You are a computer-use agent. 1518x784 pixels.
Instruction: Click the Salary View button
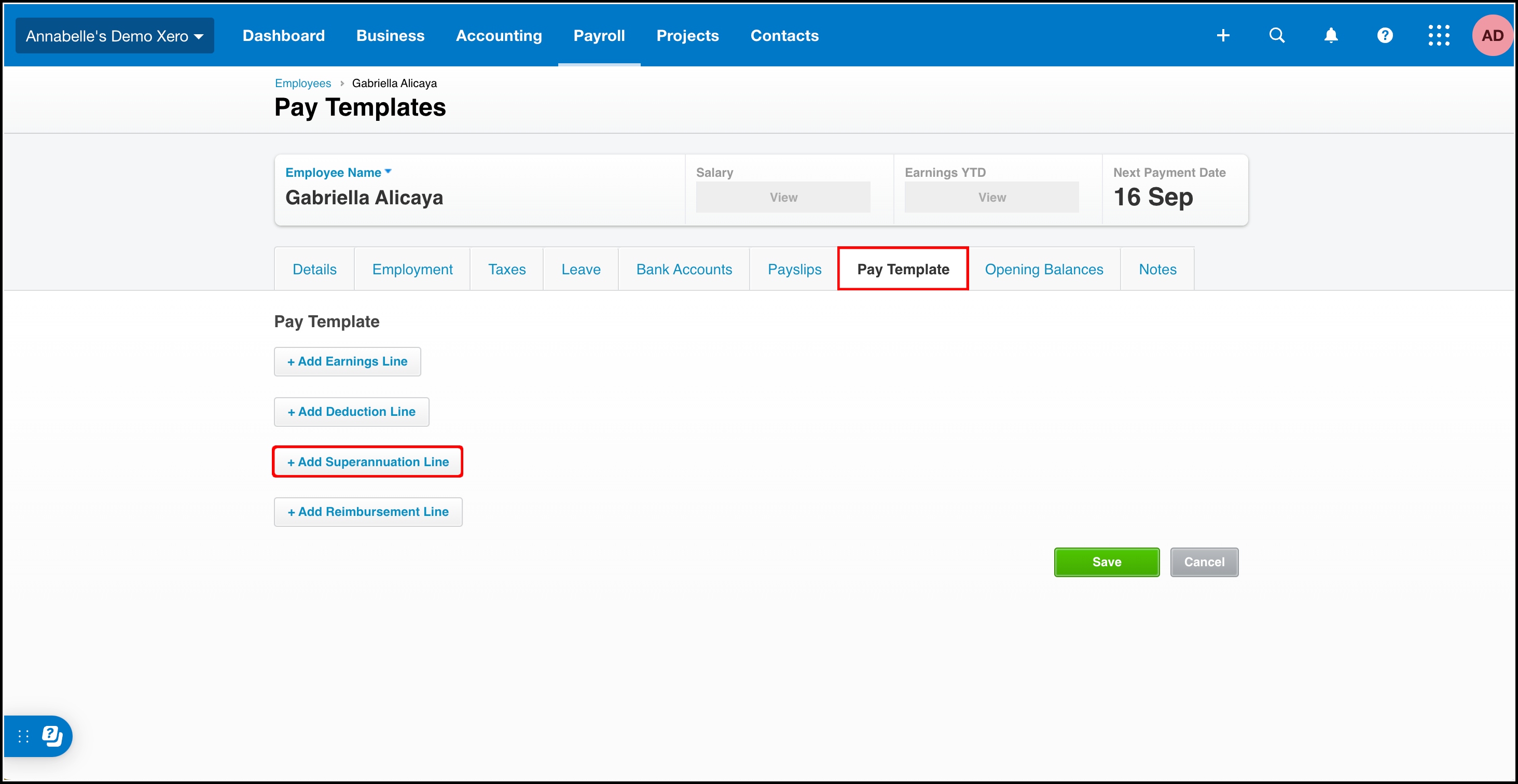782,198
